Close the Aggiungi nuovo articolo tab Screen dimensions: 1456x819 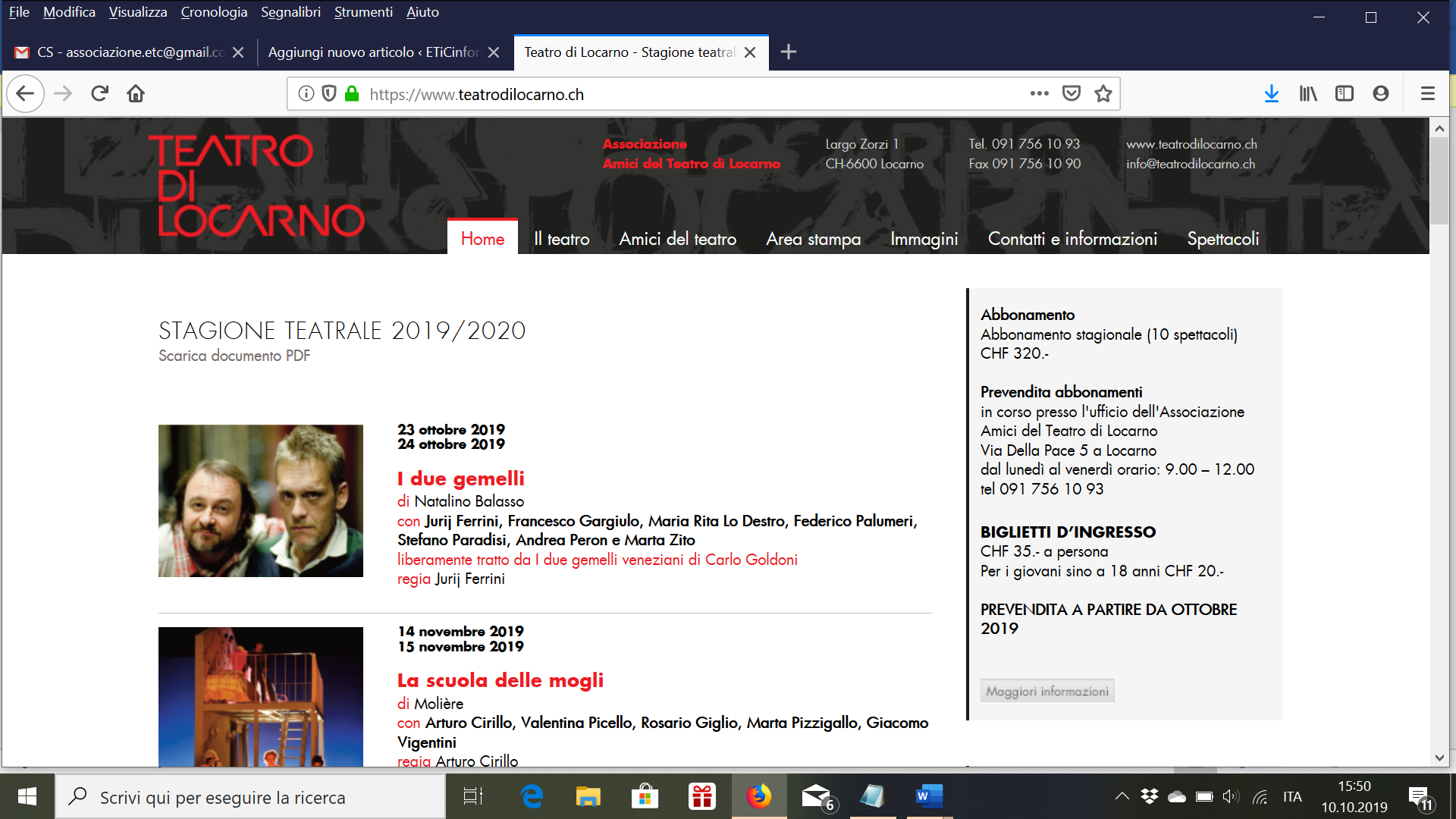pos(494,52)
